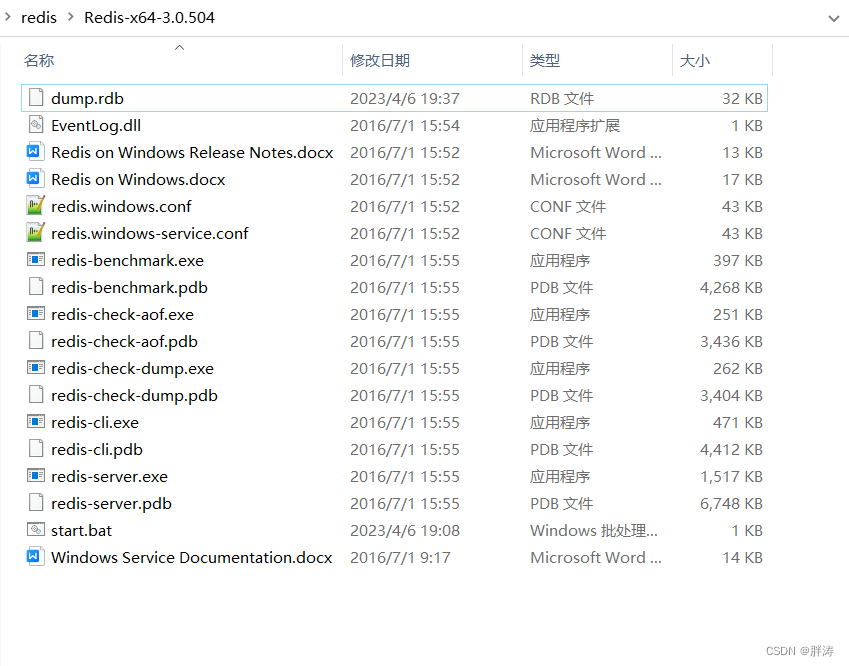Select the file name redis.windows.conf
The width and height of the screenshot is (849, 666).
click(121, 206)
